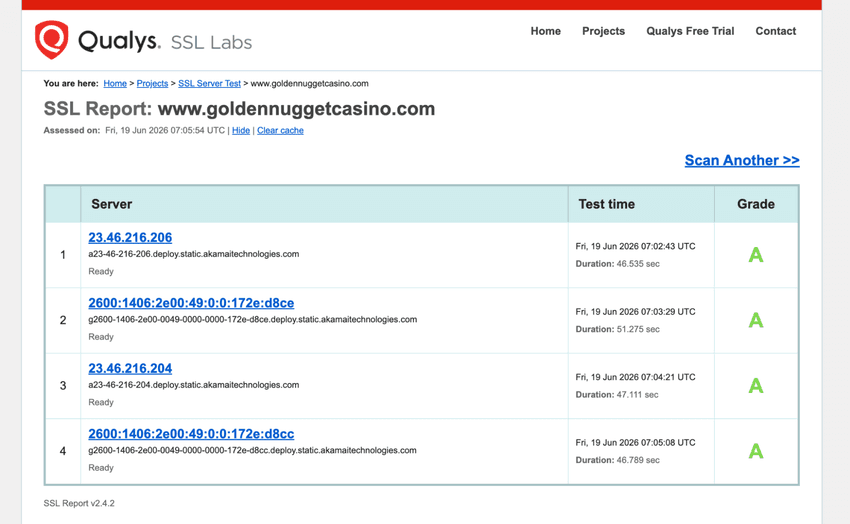Click the SSL Labs title text in header
The height and width of the screenshot is (524, 850).
point(211,43)
